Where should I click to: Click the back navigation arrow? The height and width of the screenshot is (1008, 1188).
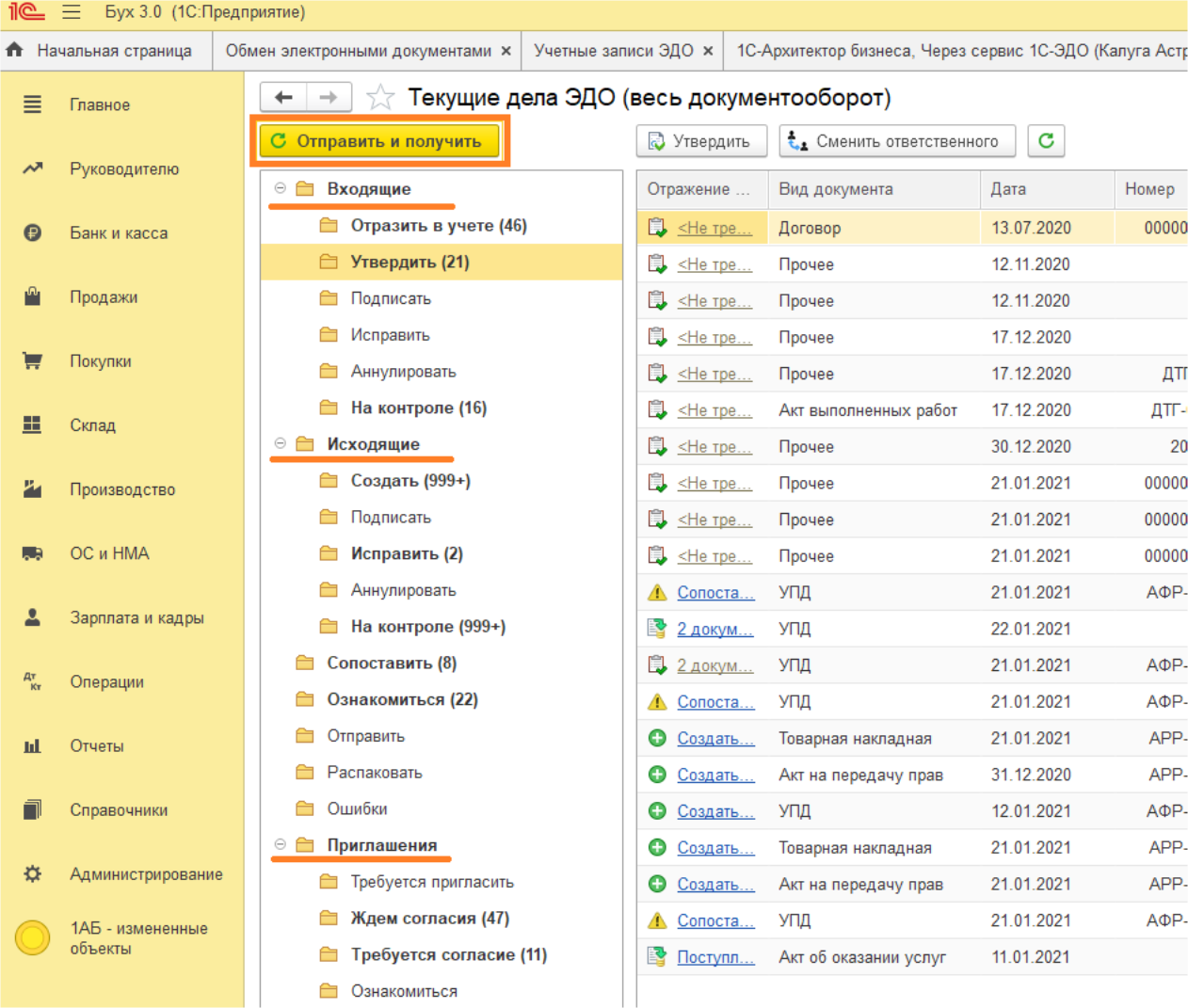pyautogui.click(x=283, y=97)
